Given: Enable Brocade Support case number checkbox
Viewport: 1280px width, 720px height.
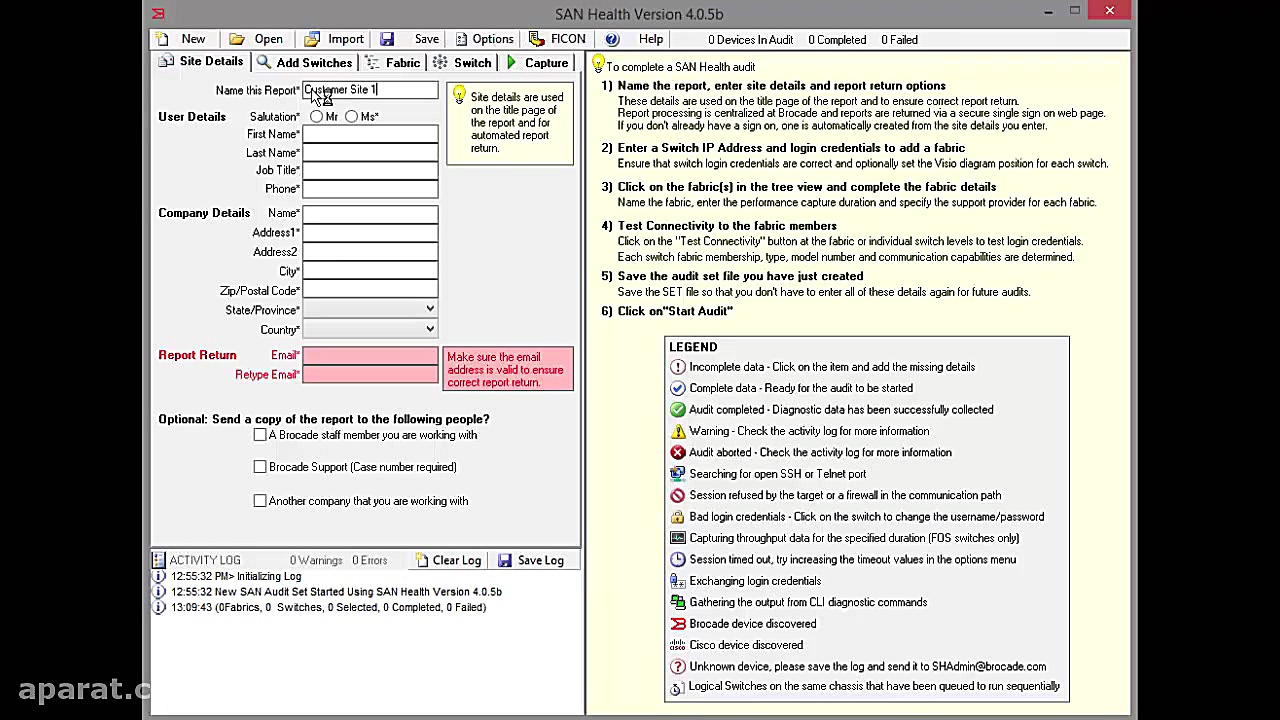Looking at the screenshot, I should [260, 467].
